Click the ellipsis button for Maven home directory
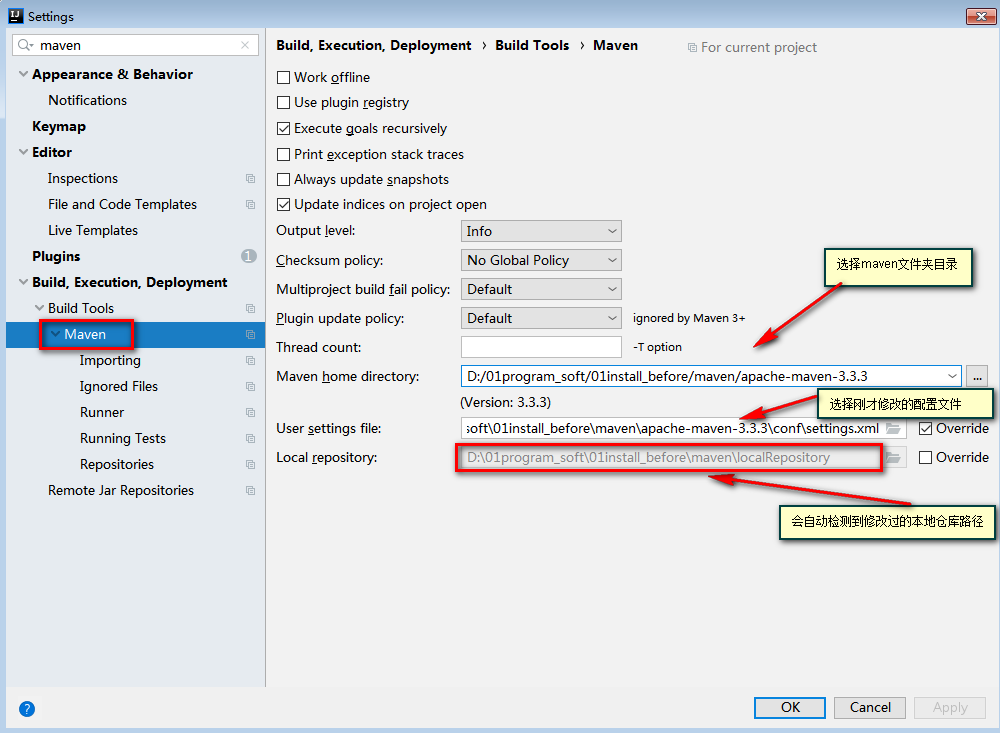Viewport: 1000px width, 733px height. 977,376
